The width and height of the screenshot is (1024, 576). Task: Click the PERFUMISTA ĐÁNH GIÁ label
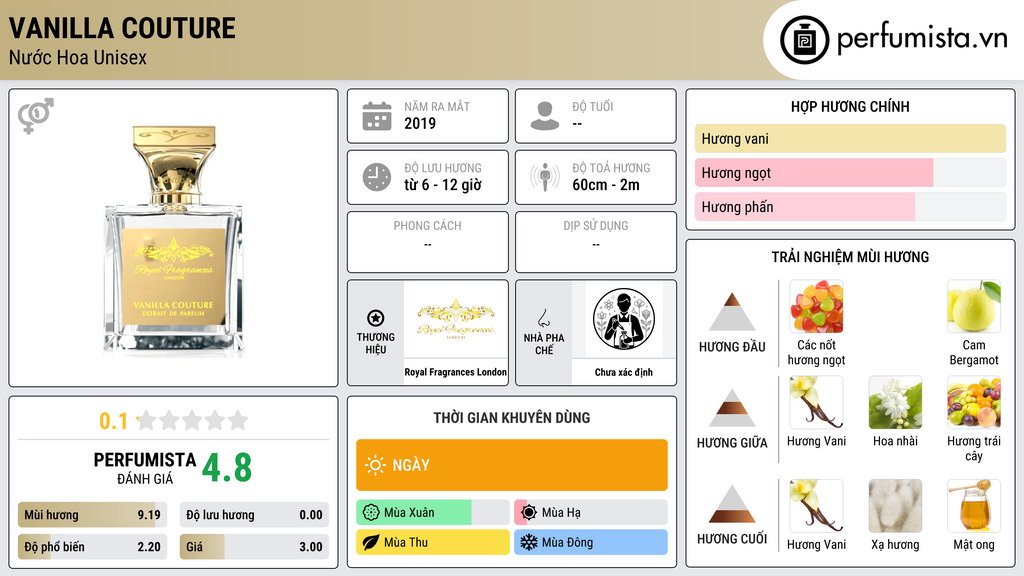(145, 468)
